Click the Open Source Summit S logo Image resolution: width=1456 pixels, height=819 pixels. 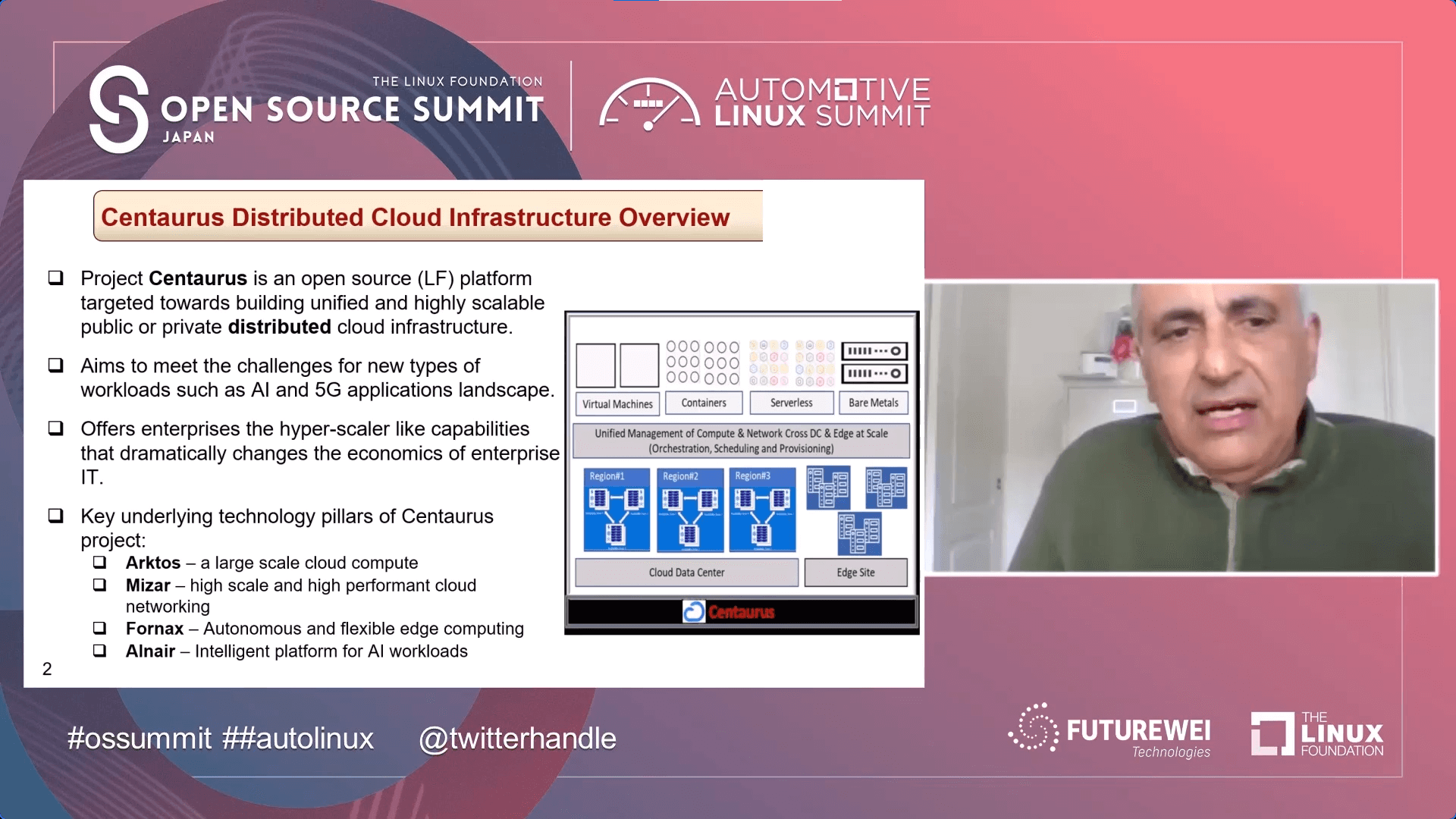119,109
